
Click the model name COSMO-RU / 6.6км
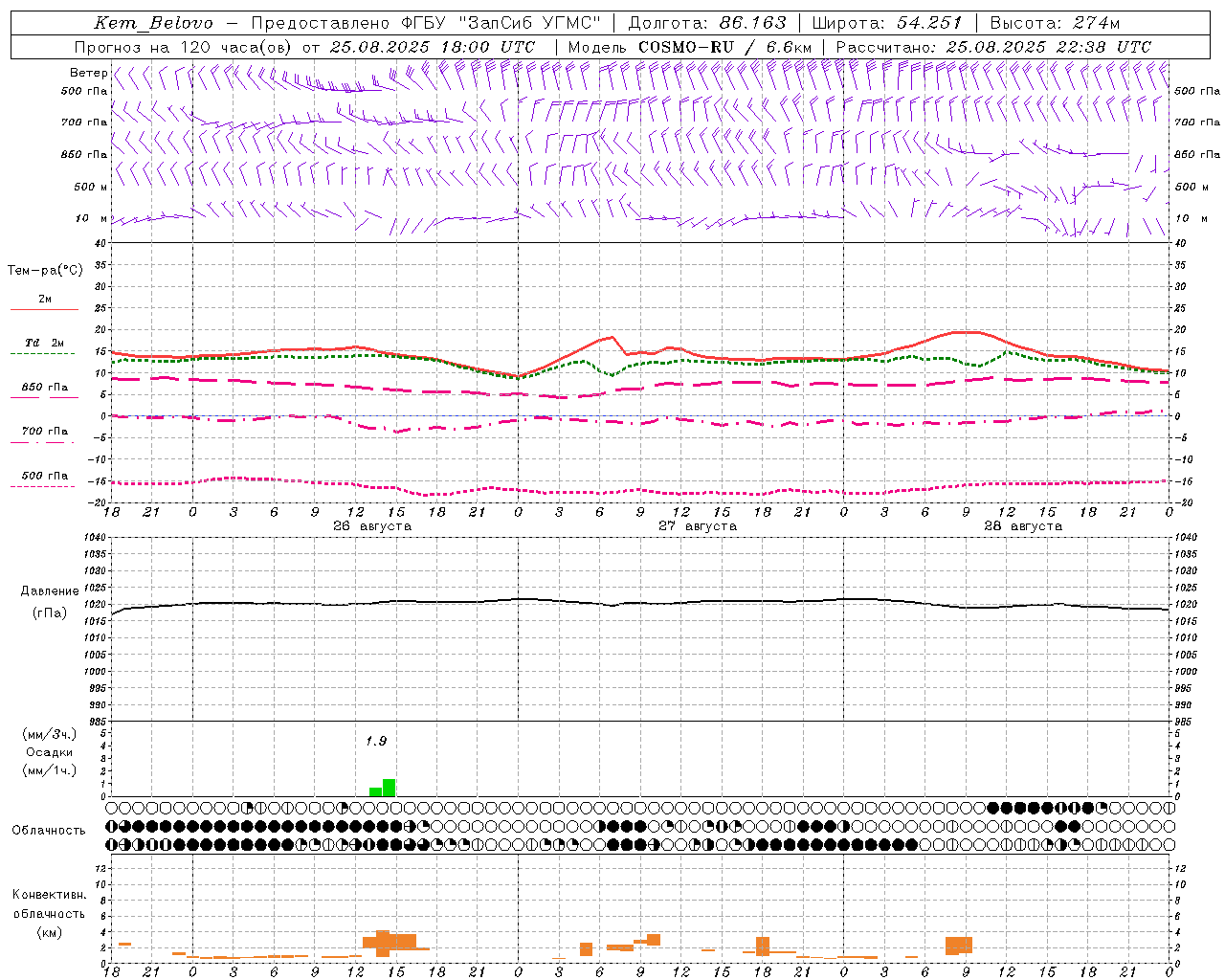pyautogui.click(x=724, y=47)
